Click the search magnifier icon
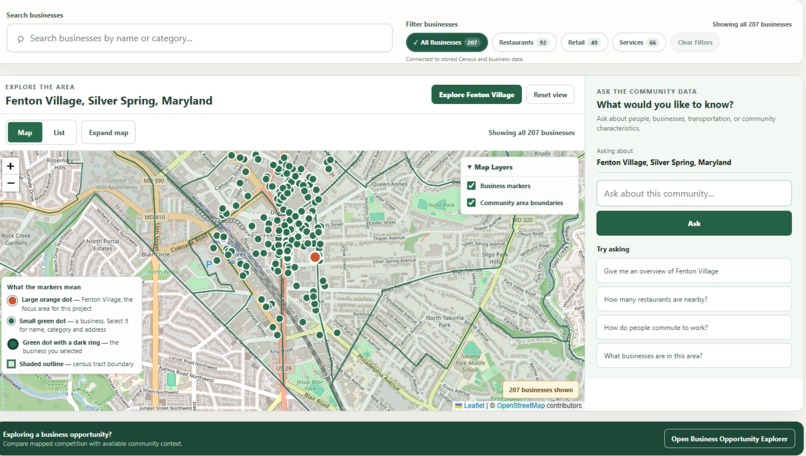 click(21, 39)
